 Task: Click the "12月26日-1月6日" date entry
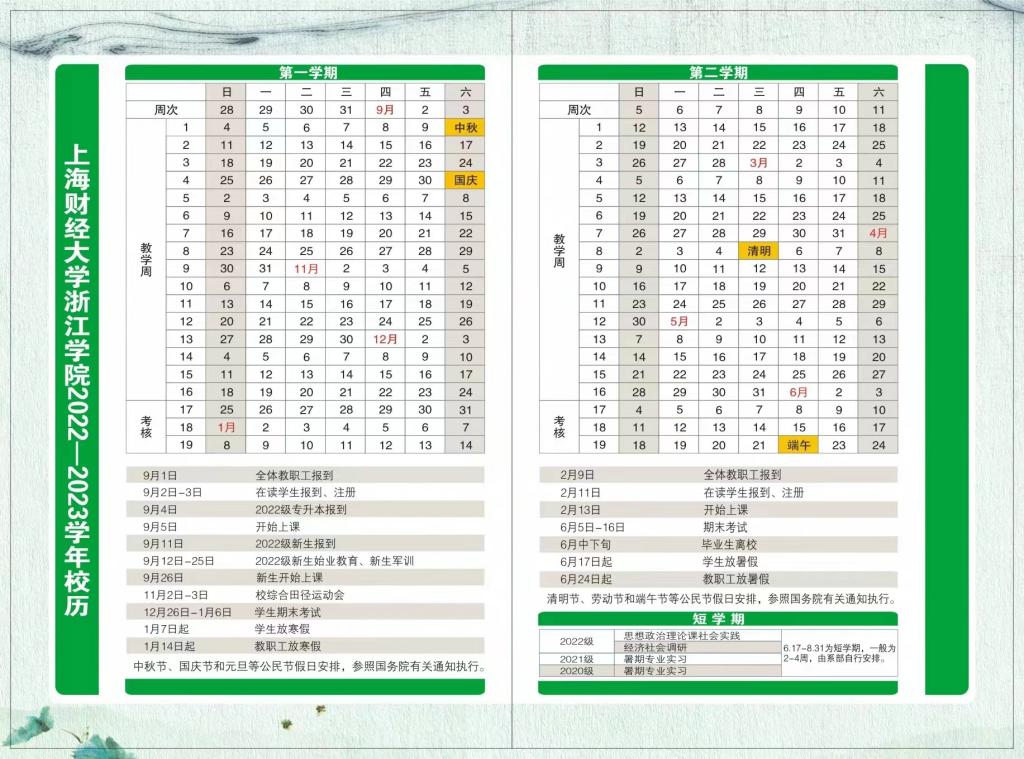click(188, 612)
